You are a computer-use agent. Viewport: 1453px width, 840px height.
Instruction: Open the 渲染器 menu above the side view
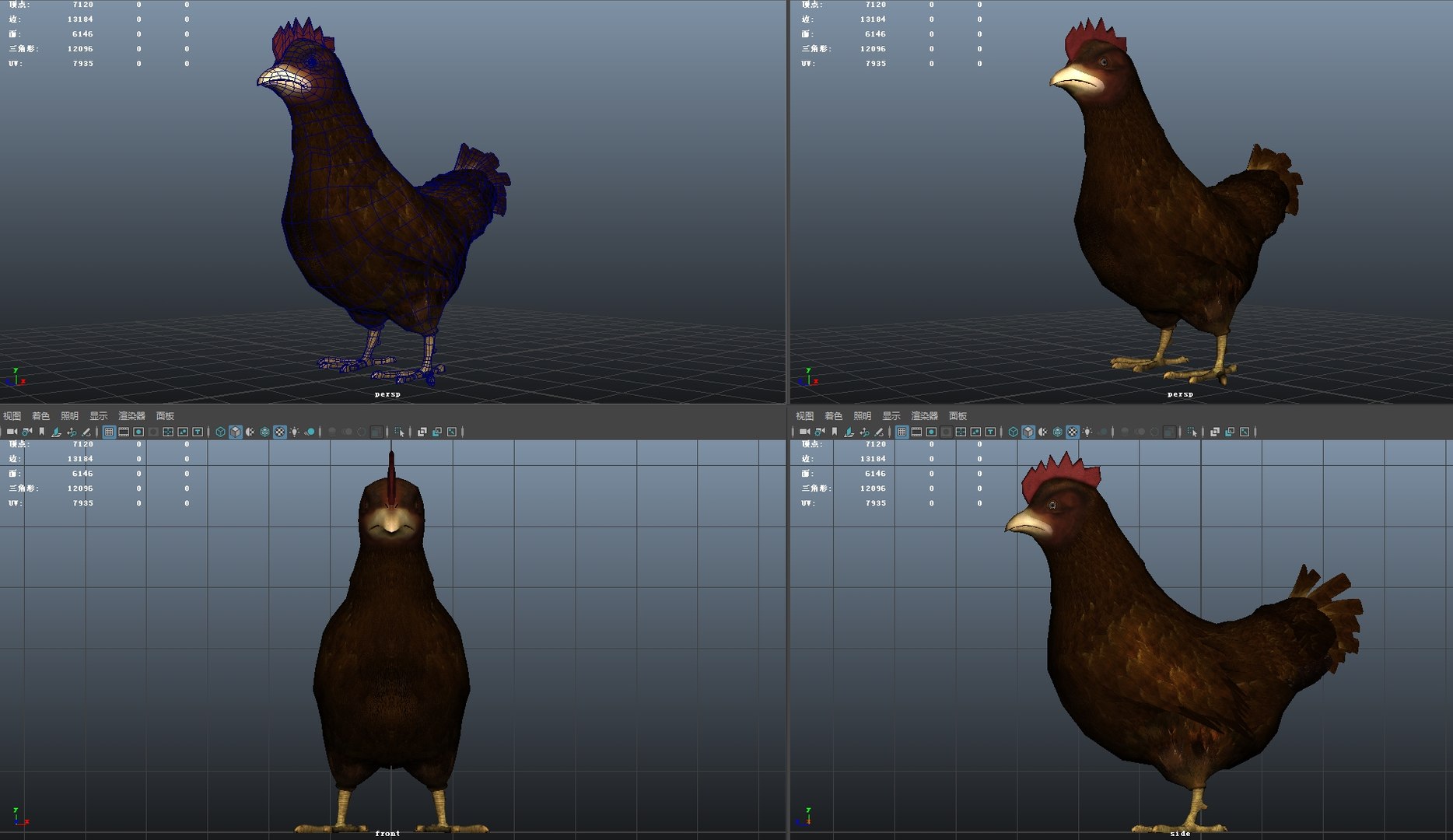pyautogui.click(x=925, y=416)
